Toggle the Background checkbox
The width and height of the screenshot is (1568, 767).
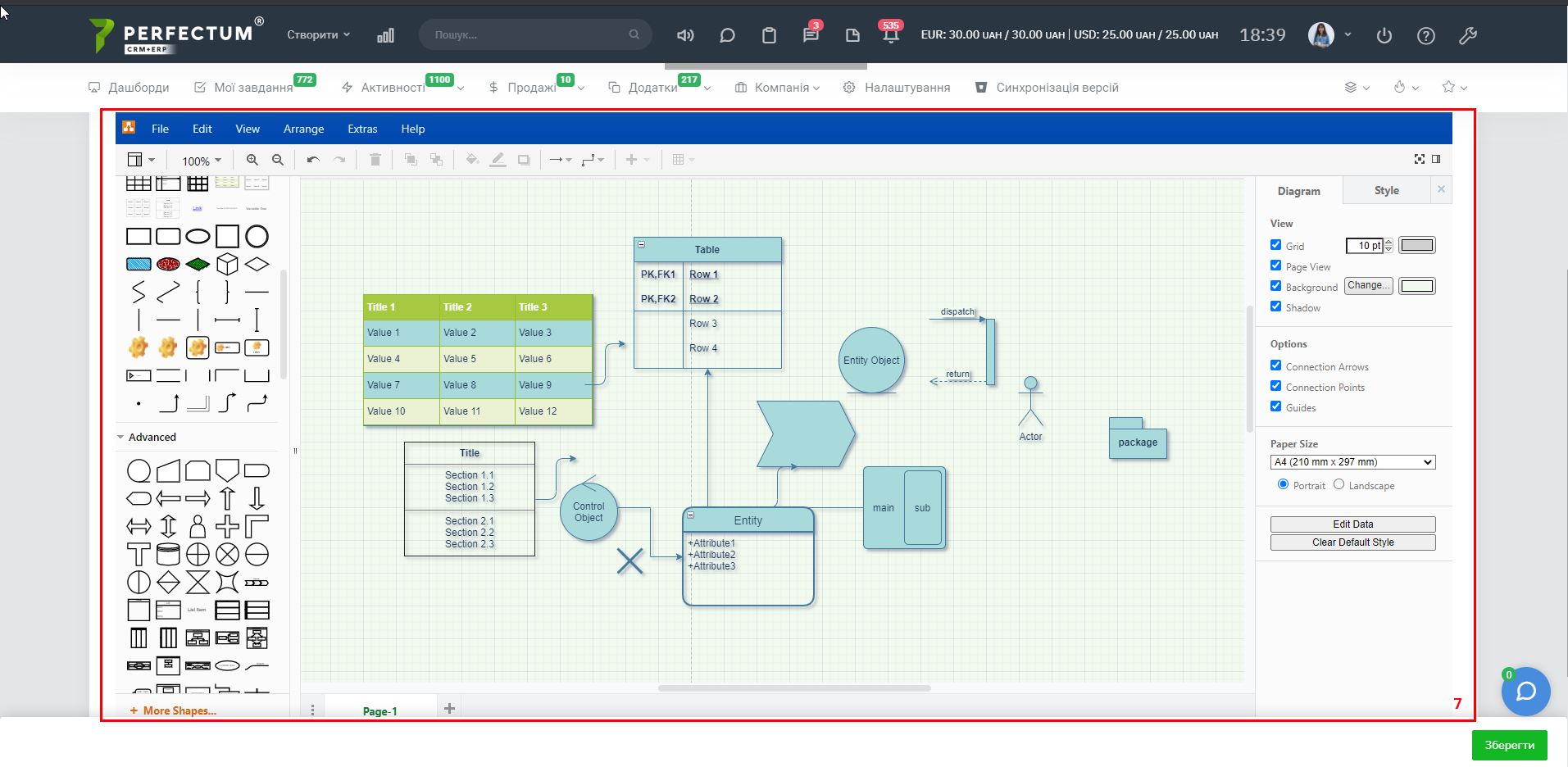1275,286
